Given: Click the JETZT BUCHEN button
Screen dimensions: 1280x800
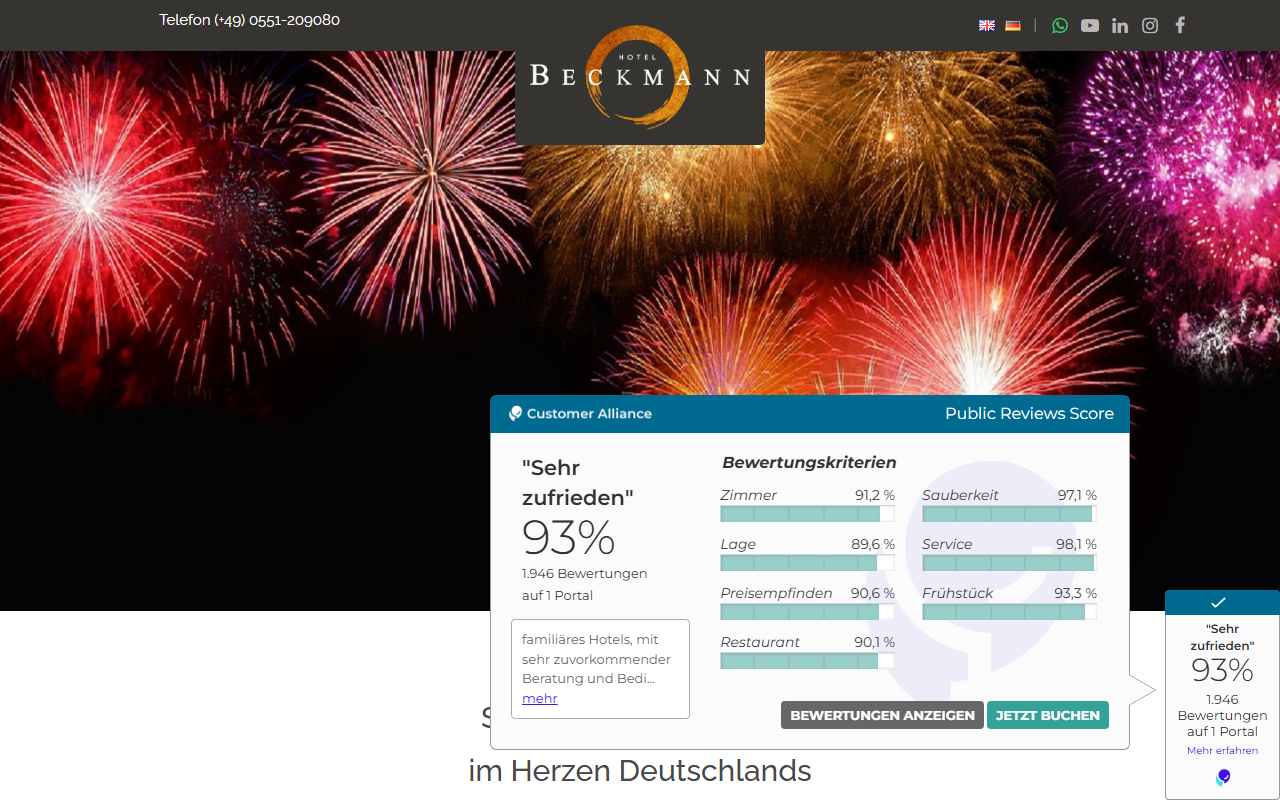Looking at the screenshot, I should tap(1048, 715).
